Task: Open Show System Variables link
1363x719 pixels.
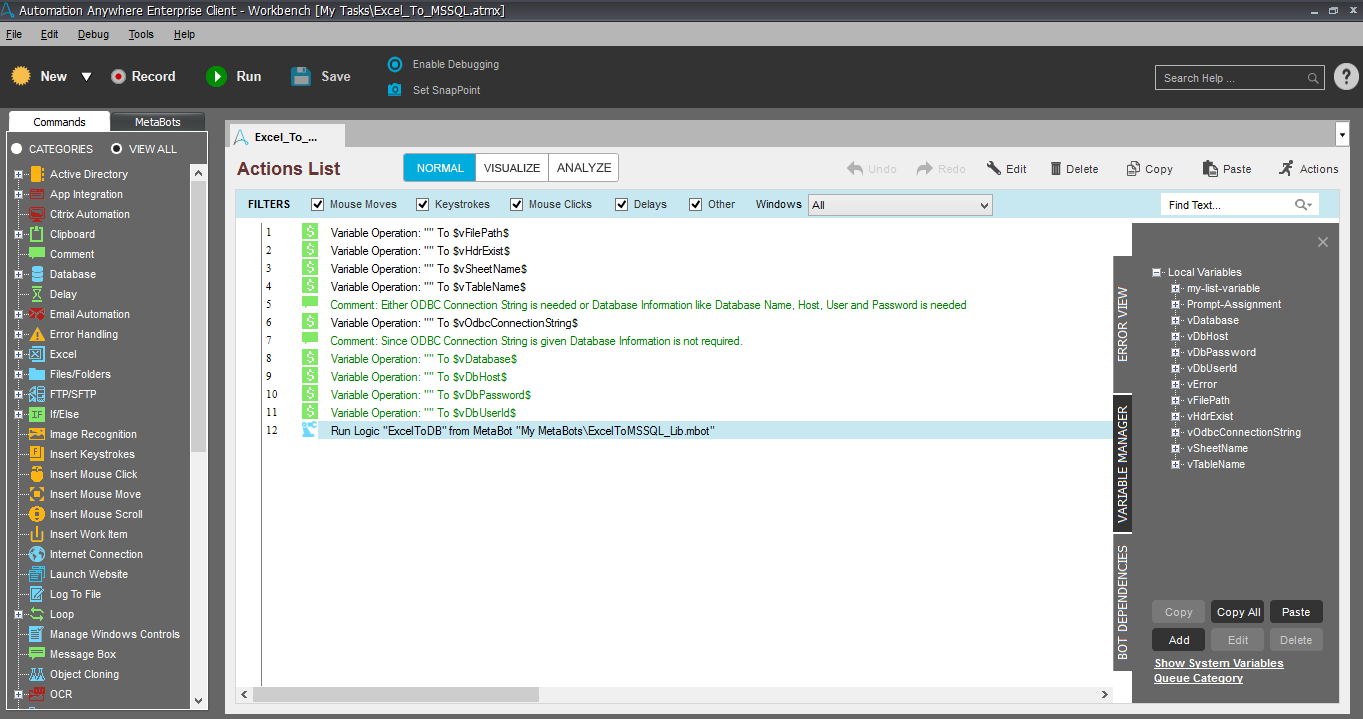Action: 1219,663
